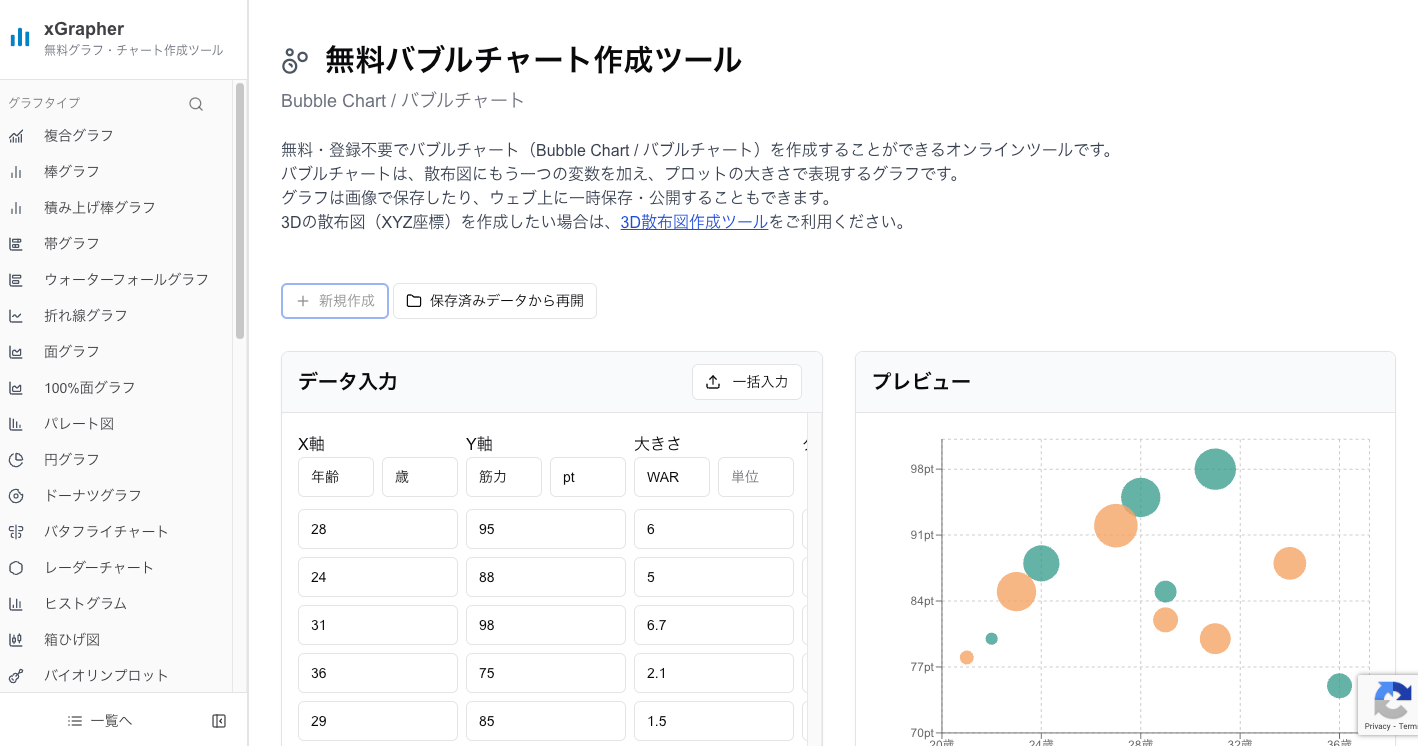Open the バイオリンプロット icon
1418x746 pixels.
(x=16, y=676)
